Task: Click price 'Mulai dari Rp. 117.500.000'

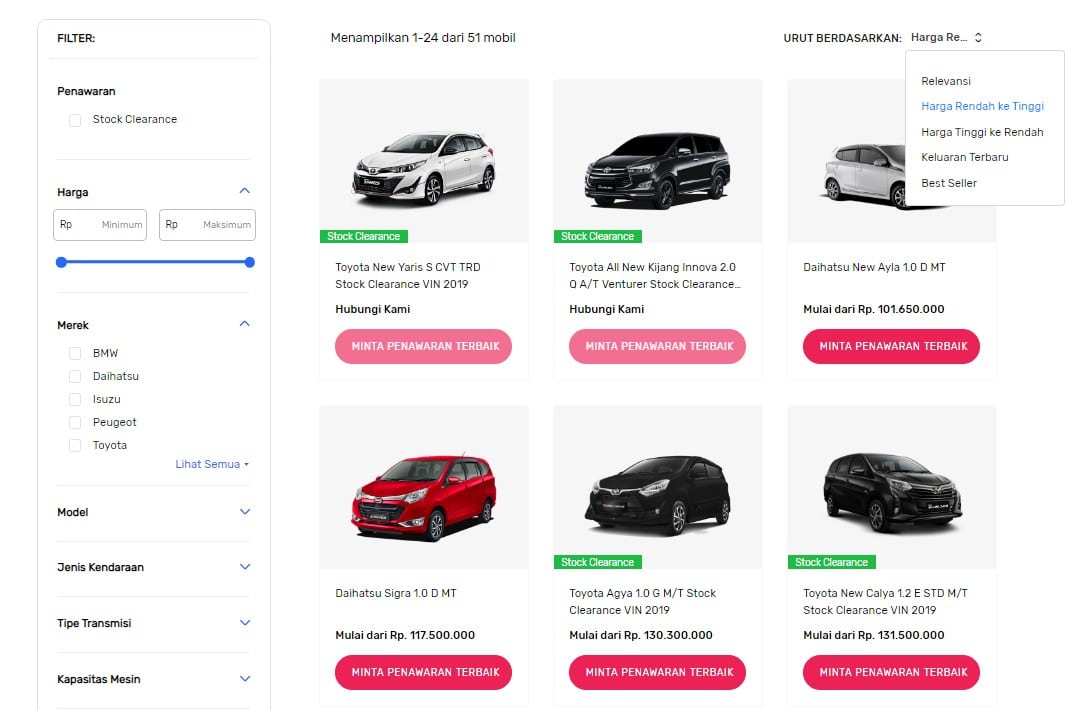Action: click(x=405, y=635)
